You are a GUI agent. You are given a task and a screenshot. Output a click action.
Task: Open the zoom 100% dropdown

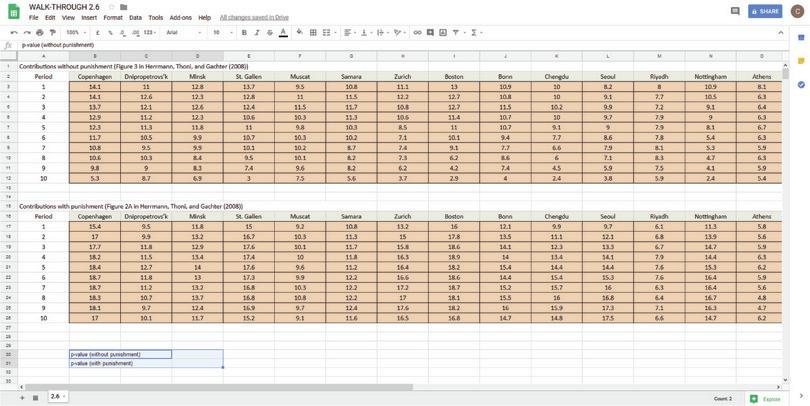pos(75,33)
